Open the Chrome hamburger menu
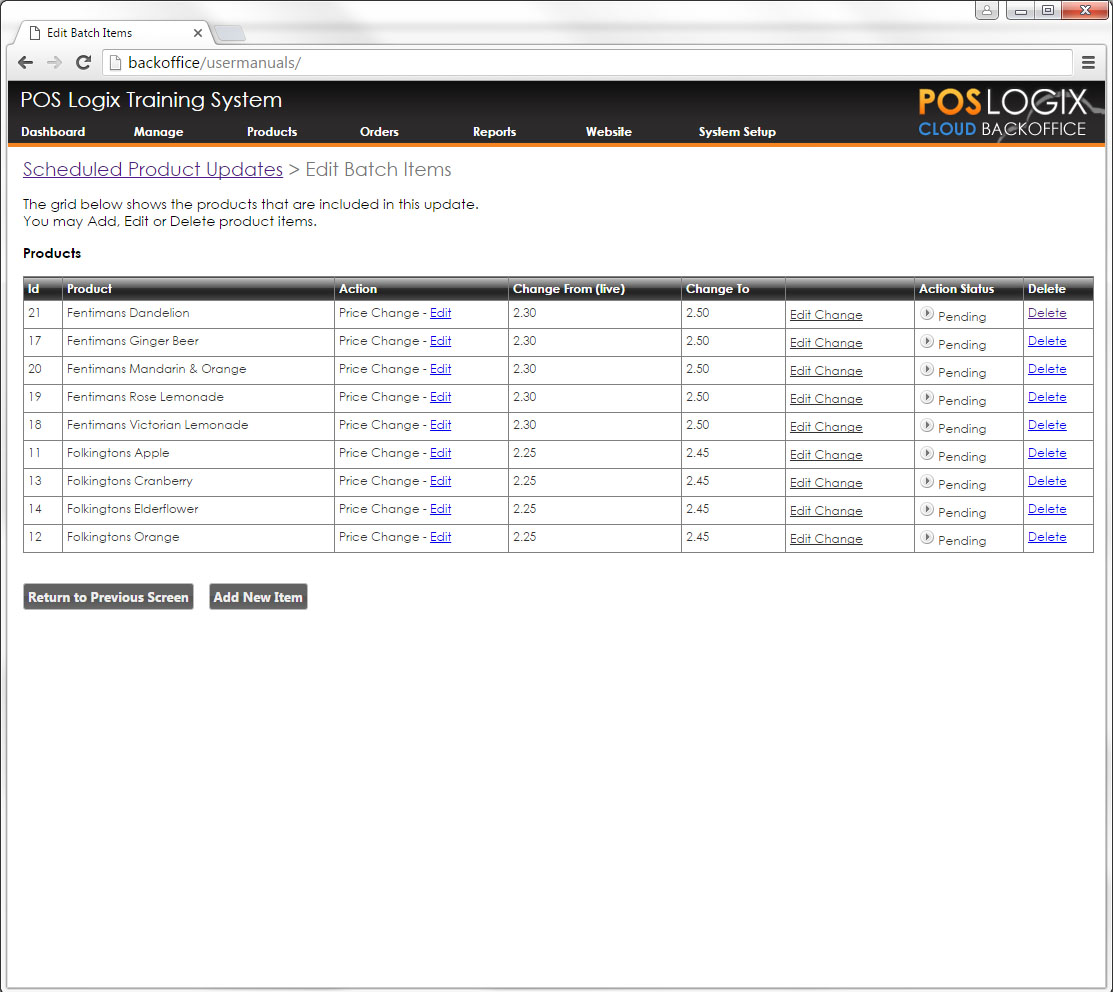1113x992 pixels. point(1088,62)
